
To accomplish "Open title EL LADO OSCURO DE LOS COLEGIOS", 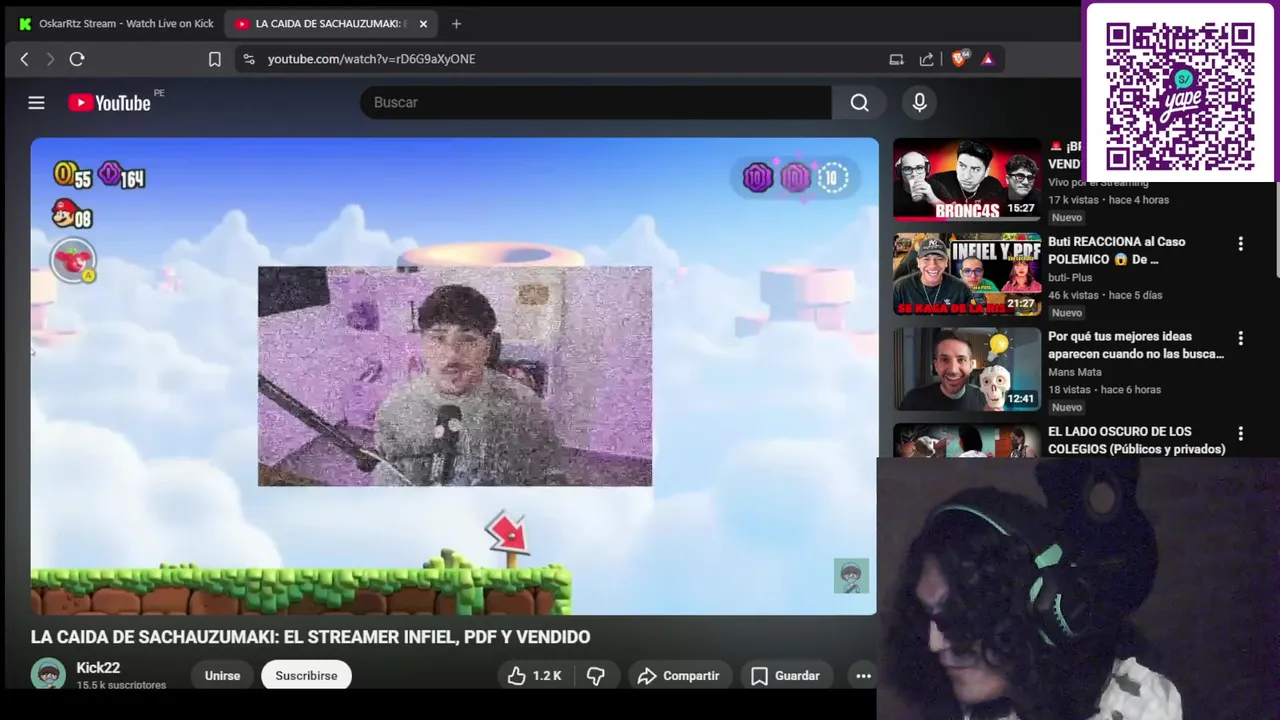I will click(1137, 440).
